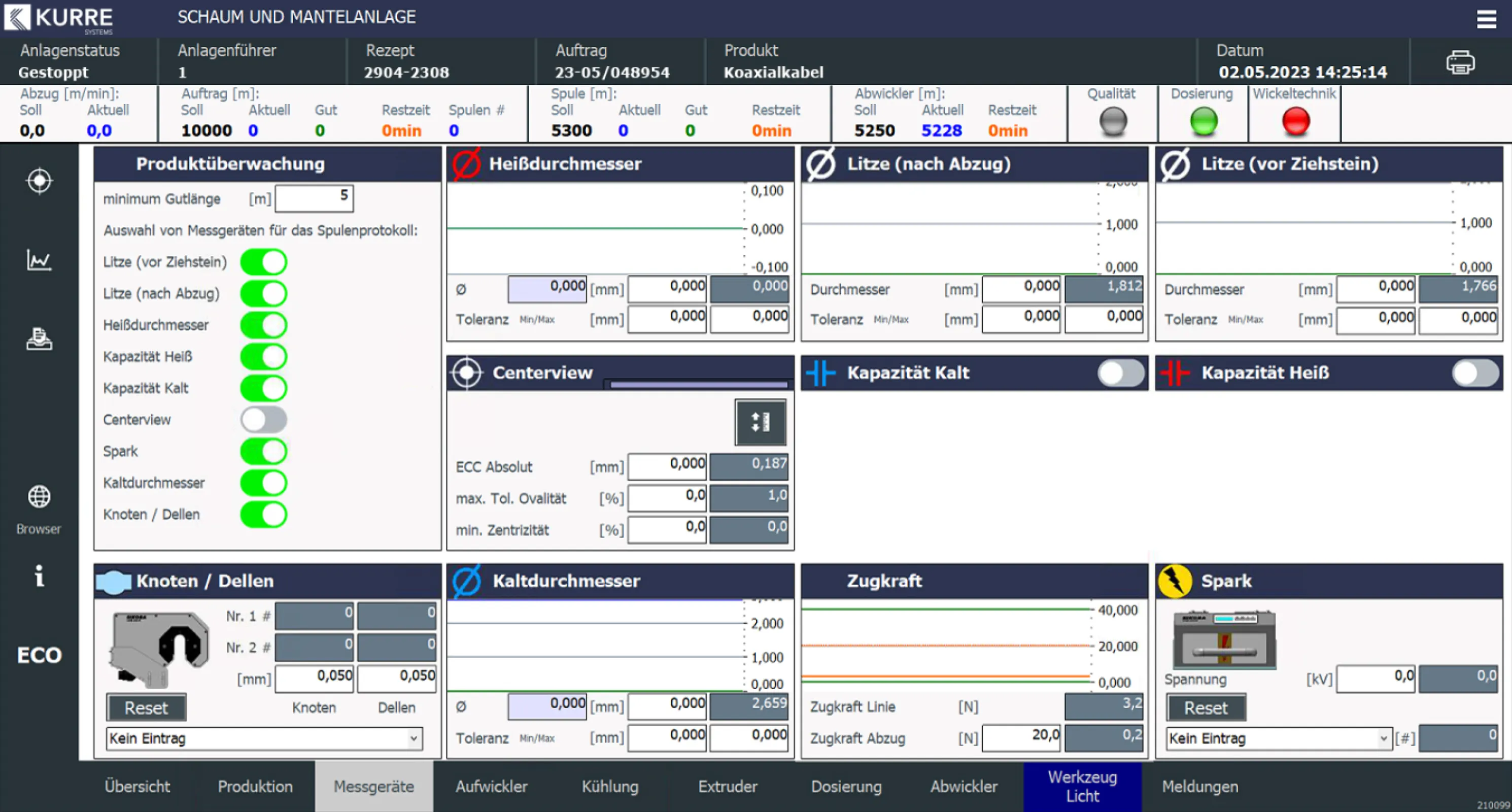Screen dimensions: 1512x812
Task: Expand the Kein Eintrag dropdown in Spark panel
Action: [1279, 738]
